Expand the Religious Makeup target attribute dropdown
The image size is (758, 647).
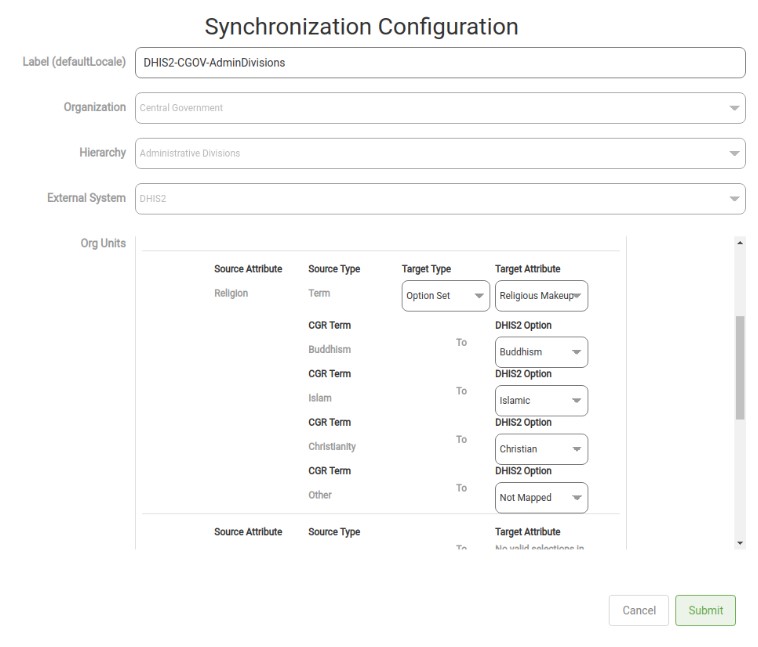(x=541, y=296)
